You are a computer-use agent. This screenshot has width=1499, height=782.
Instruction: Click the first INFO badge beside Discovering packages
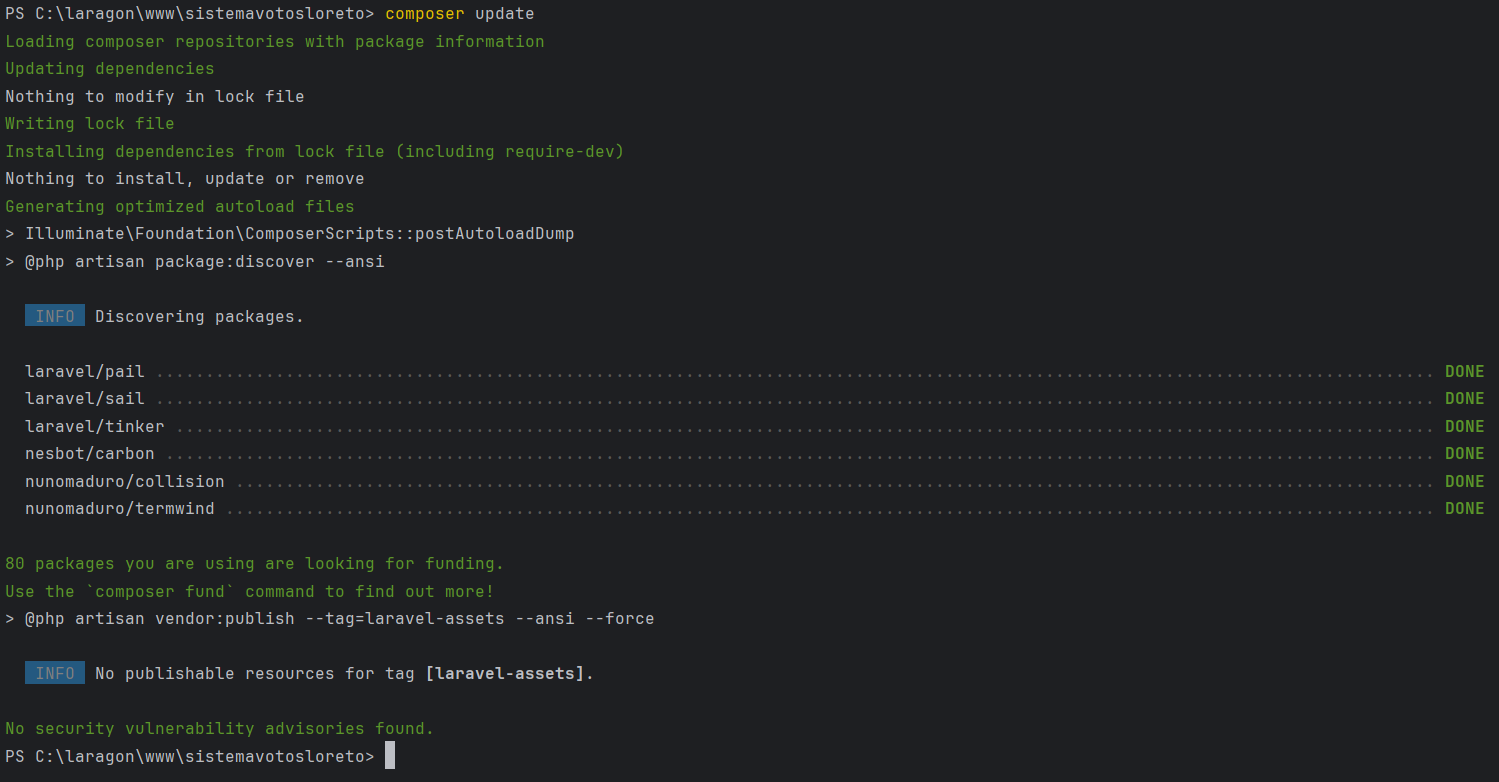click(x=55, y=316)
